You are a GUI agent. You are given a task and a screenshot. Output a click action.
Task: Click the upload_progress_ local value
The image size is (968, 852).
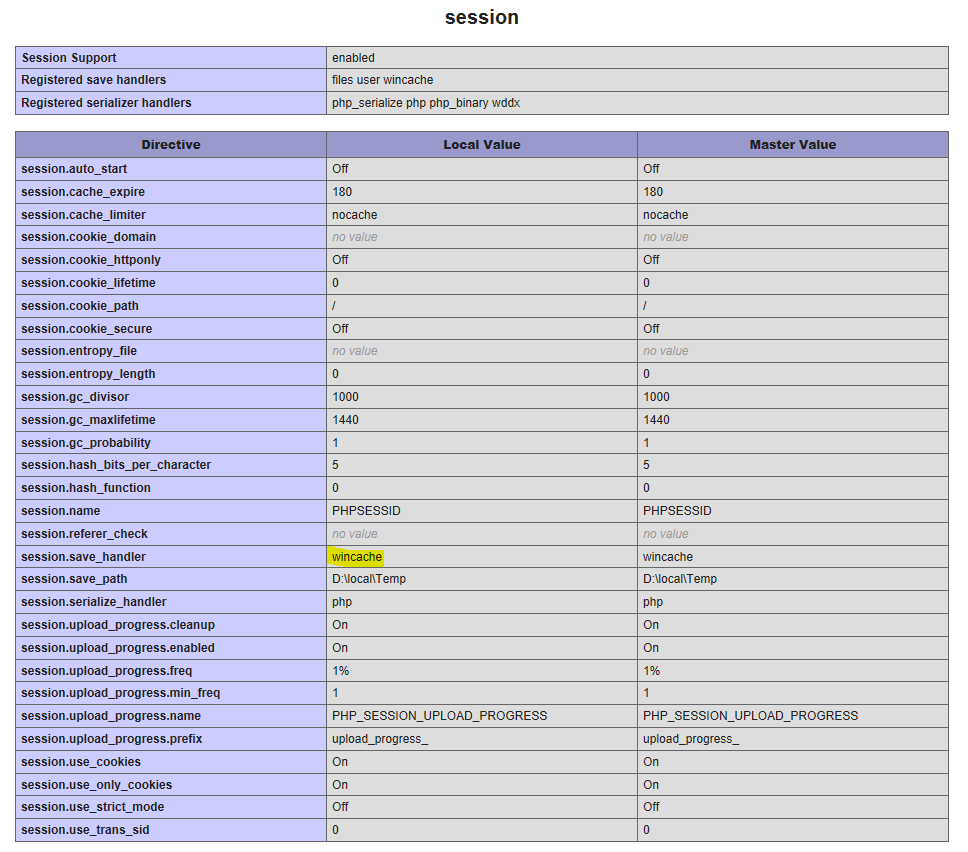click(380, 739)
